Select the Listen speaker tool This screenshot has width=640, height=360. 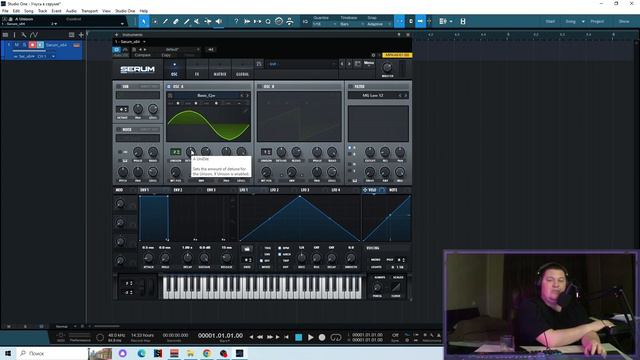pyautogui.click(x=219, y=21)
